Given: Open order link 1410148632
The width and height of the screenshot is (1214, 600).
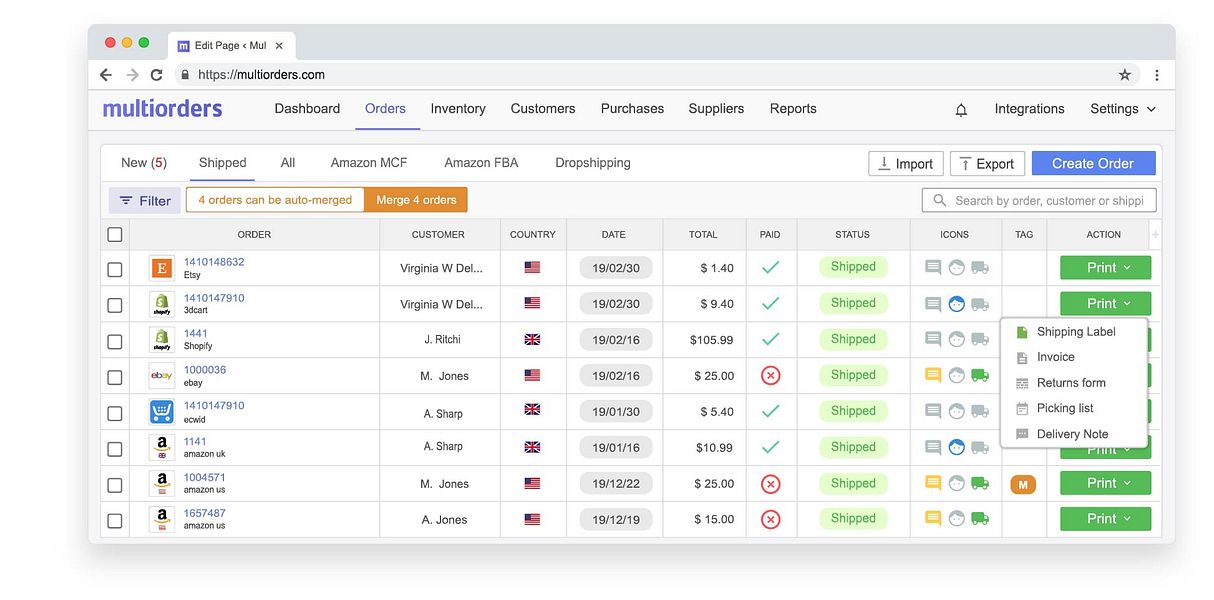Looking at the screenshot, I should point(214,262).
